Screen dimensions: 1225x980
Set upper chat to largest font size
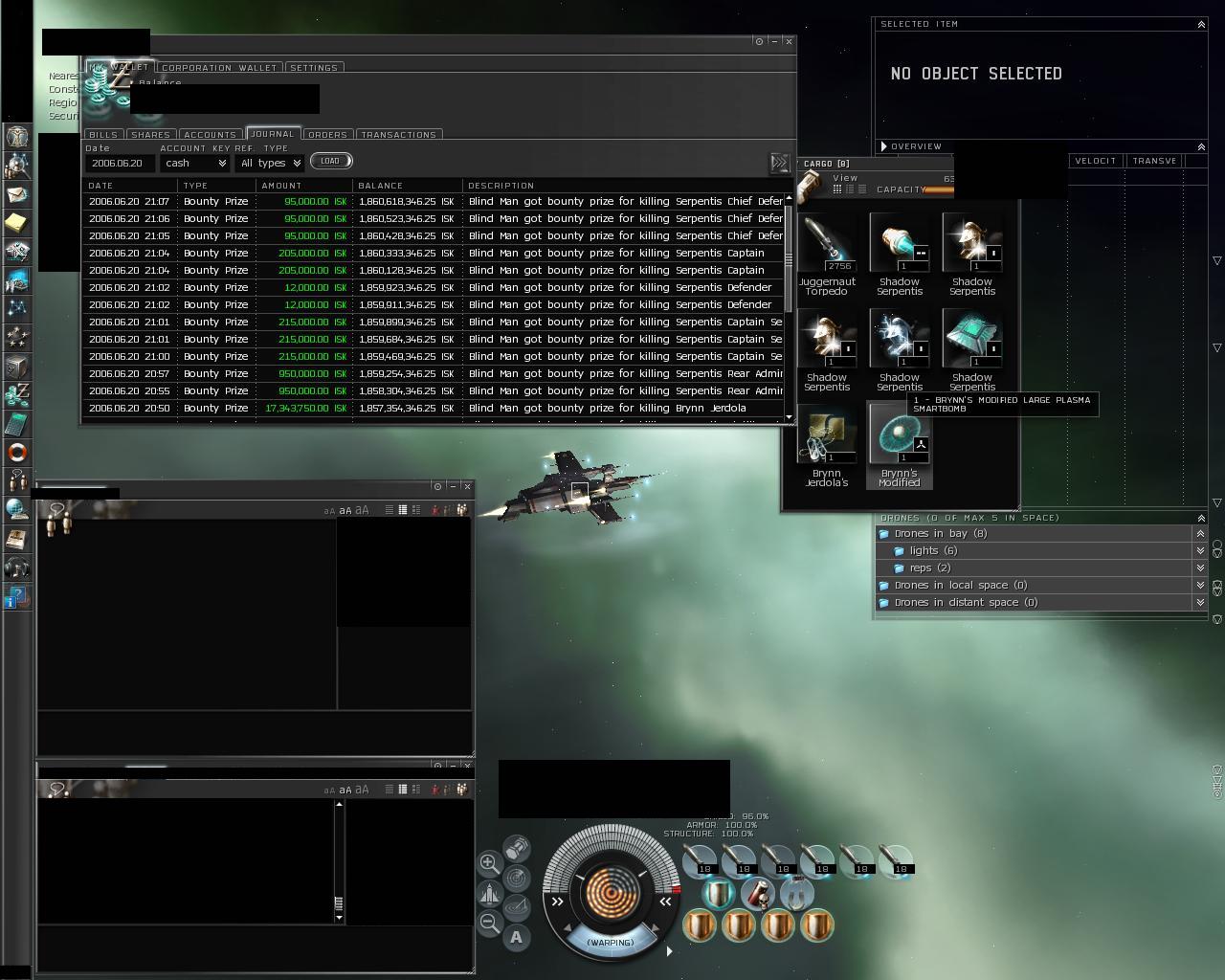(x=362, y=510)
